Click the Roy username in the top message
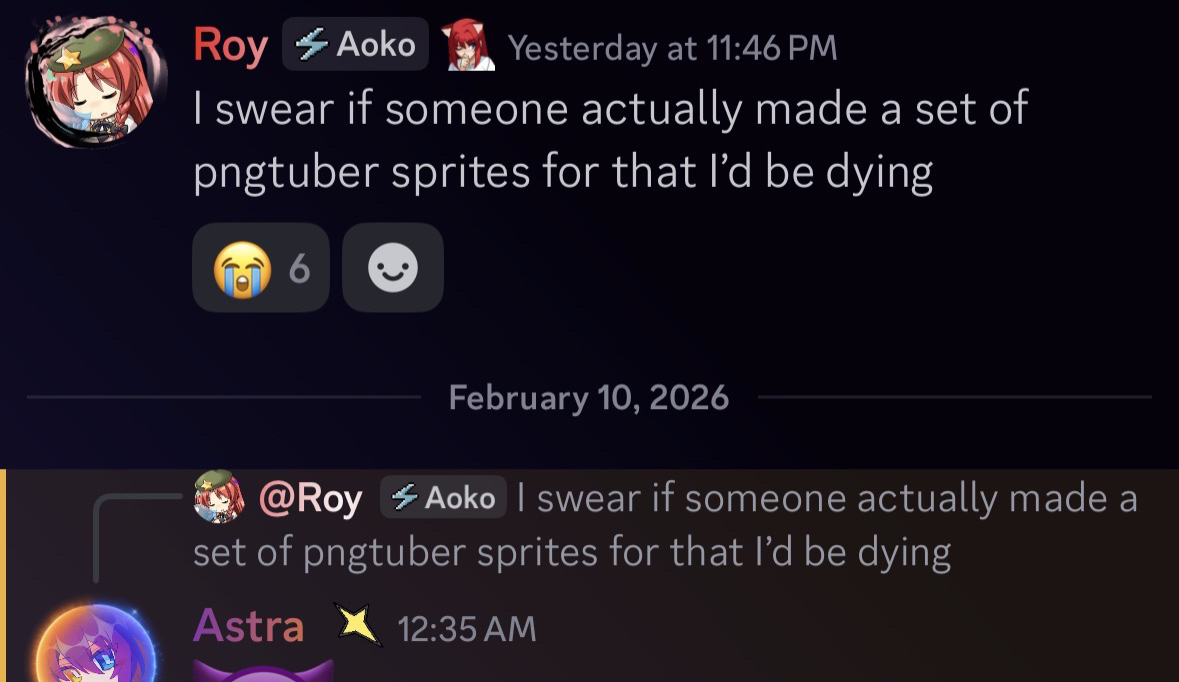Image resolution: width=1179 pixels, height=682 pixels. 231,46
